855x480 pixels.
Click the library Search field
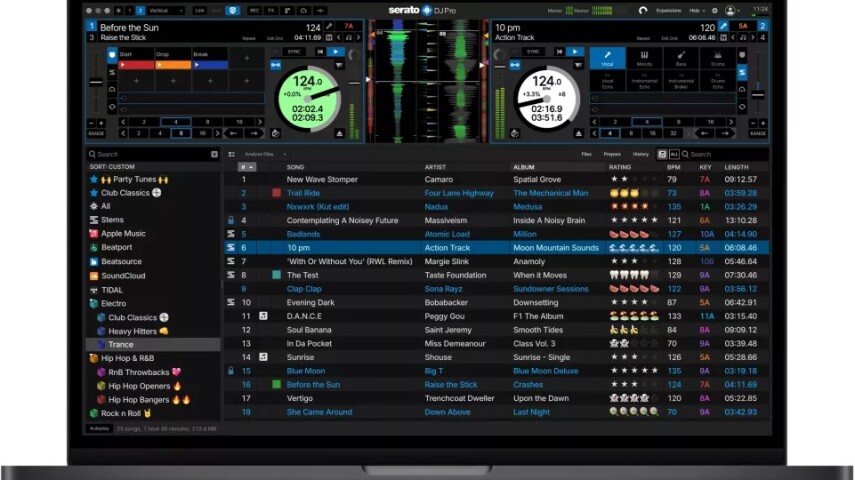click(x=725, y=154)
